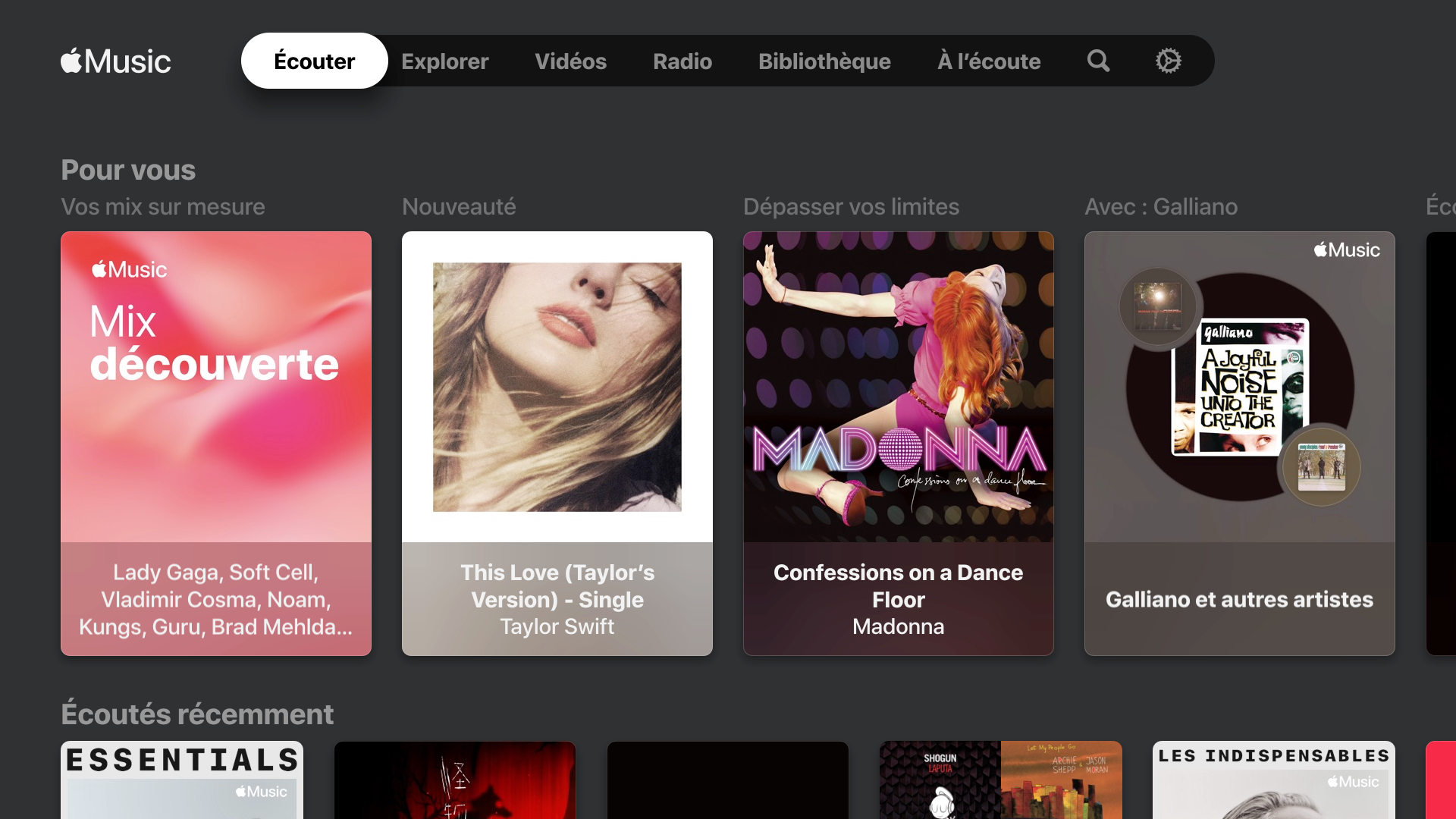
Task: Open the search magnifier icon
Action: click(x=1098, y=61)
